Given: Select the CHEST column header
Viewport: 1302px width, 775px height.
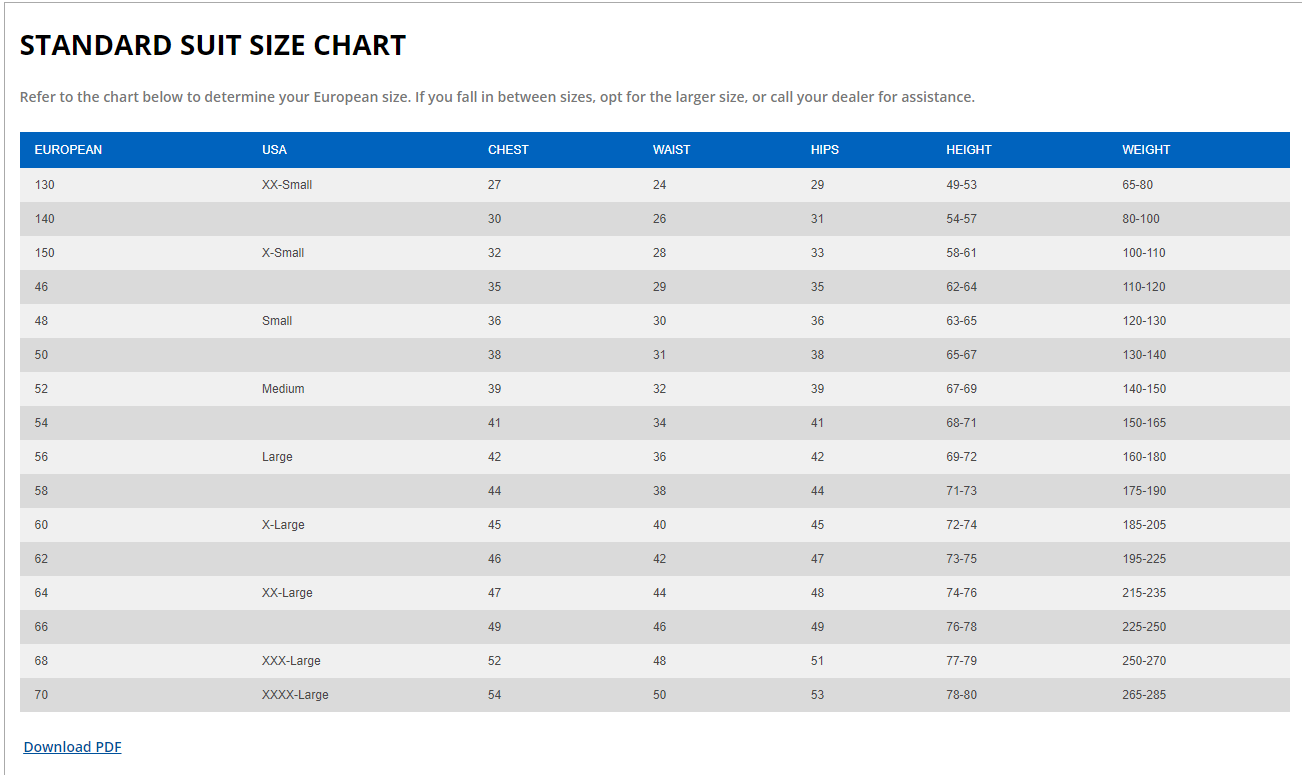Looking at the screenshot, I should point(508,150).
